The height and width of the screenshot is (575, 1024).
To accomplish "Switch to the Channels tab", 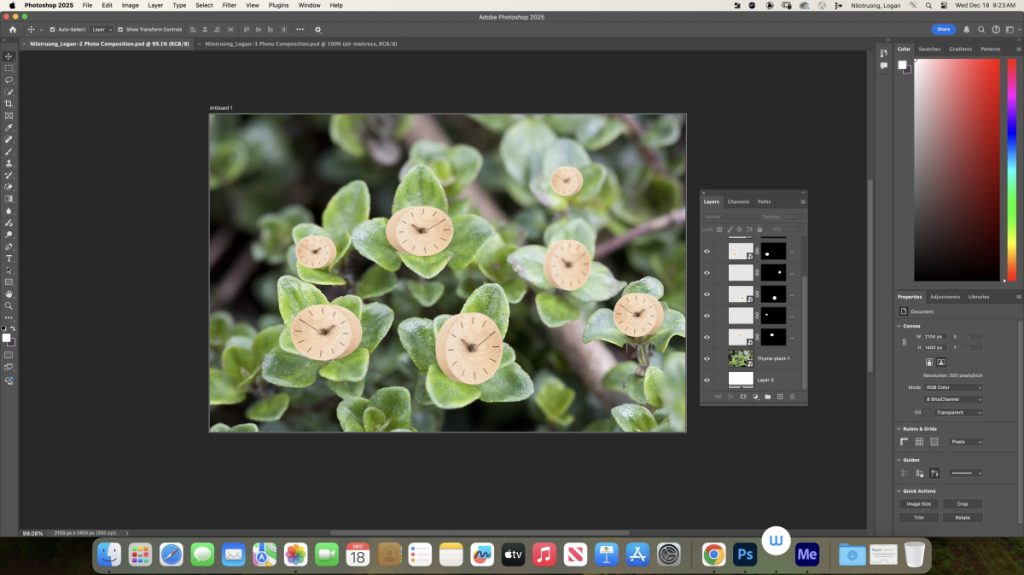I will click(x=738, y=202).
